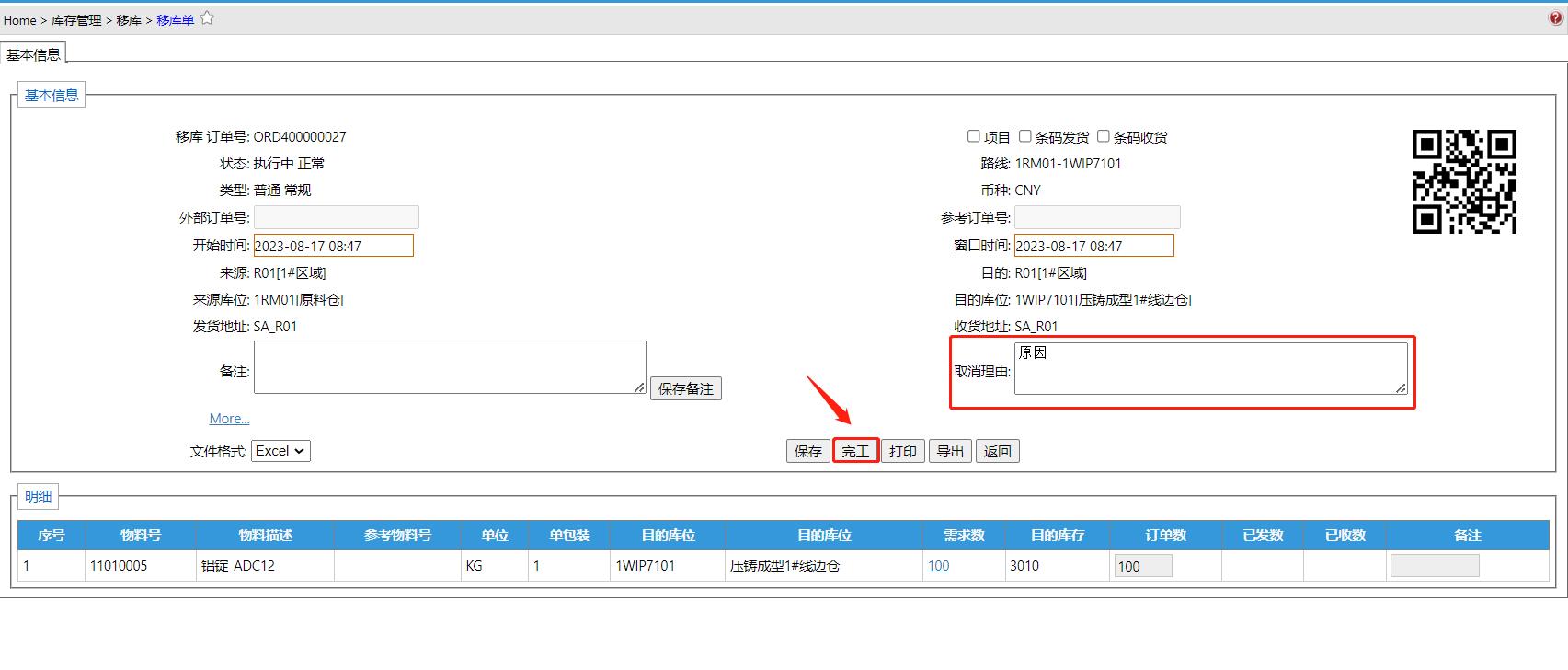The height and width of the screenshot is (670, 1568).
Task: Click the favorite star icon beside 移库单
Action: 207,17
